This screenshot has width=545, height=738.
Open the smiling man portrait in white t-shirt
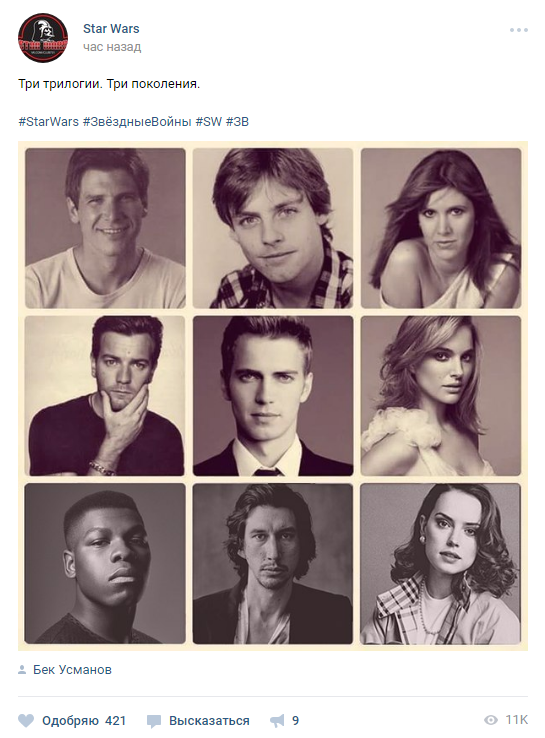coord(105,228)
